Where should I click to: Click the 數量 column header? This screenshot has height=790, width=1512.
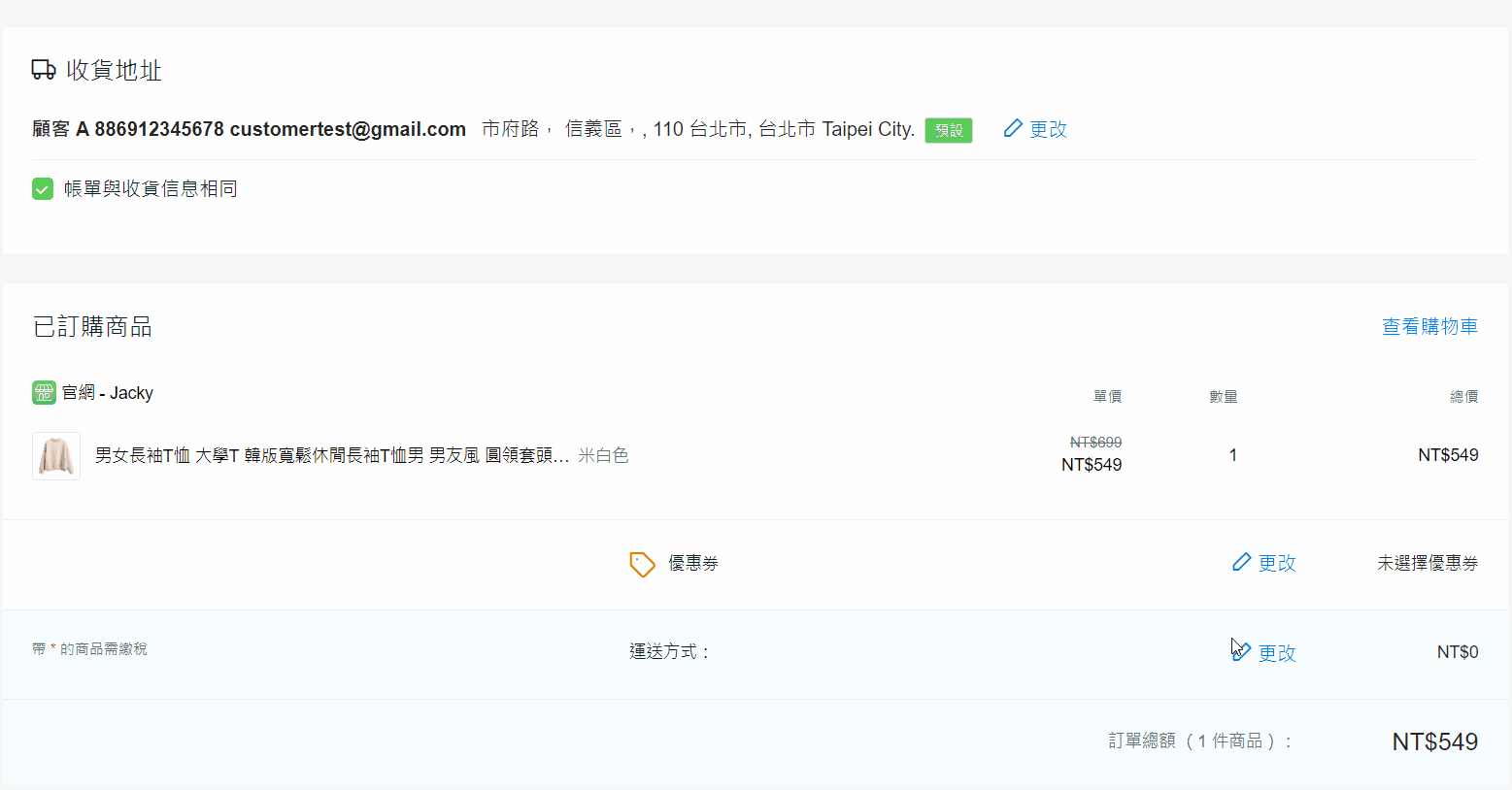click(1224, 396)
